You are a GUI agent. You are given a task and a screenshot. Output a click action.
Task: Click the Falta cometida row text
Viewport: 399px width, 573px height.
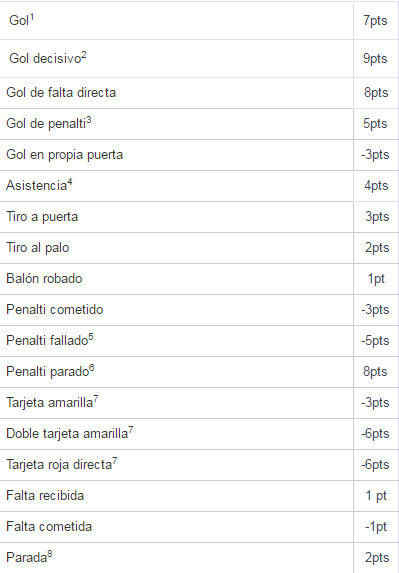(x=49, y=527)
